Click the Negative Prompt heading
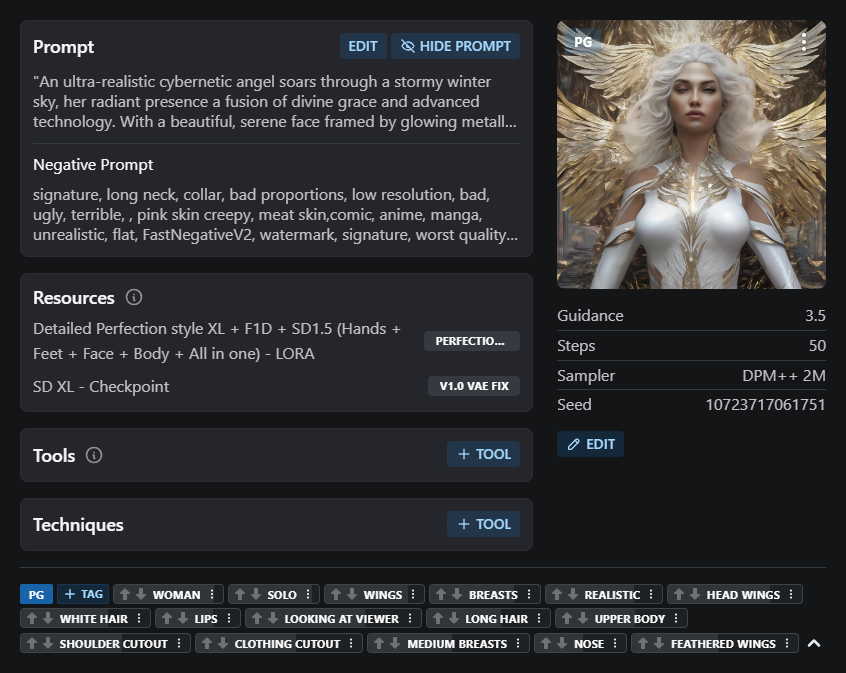 click(93, 165)
